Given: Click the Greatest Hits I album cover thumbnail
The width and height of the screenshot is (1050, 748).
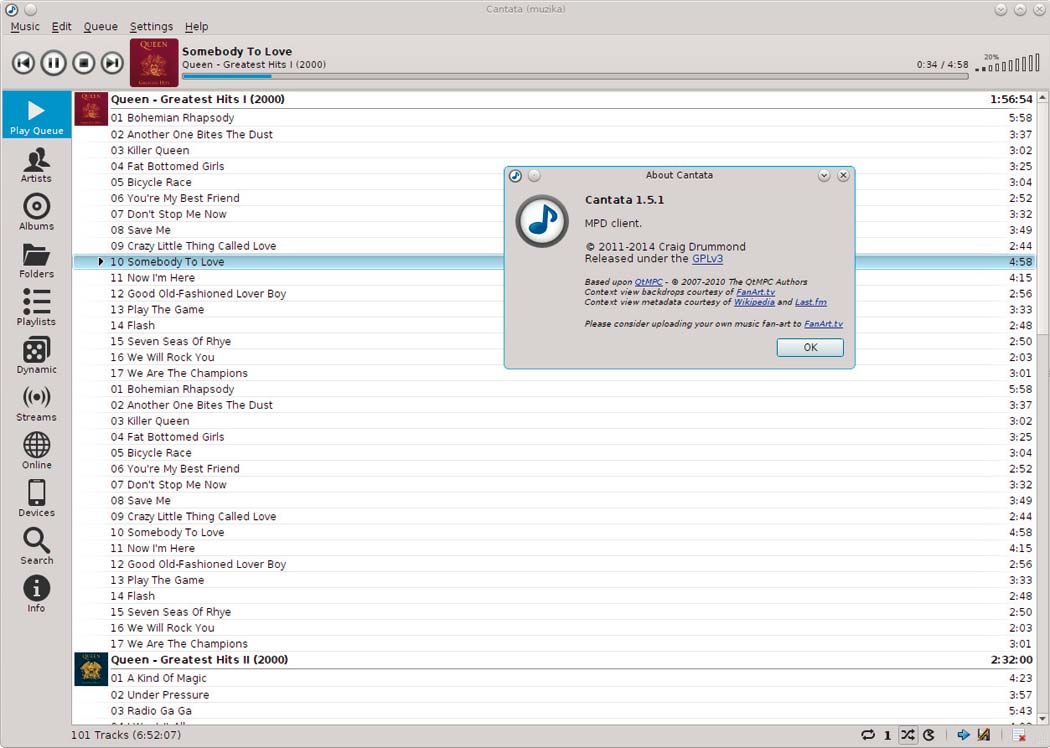Looking at the screenshot, I should tap(91, 108).
